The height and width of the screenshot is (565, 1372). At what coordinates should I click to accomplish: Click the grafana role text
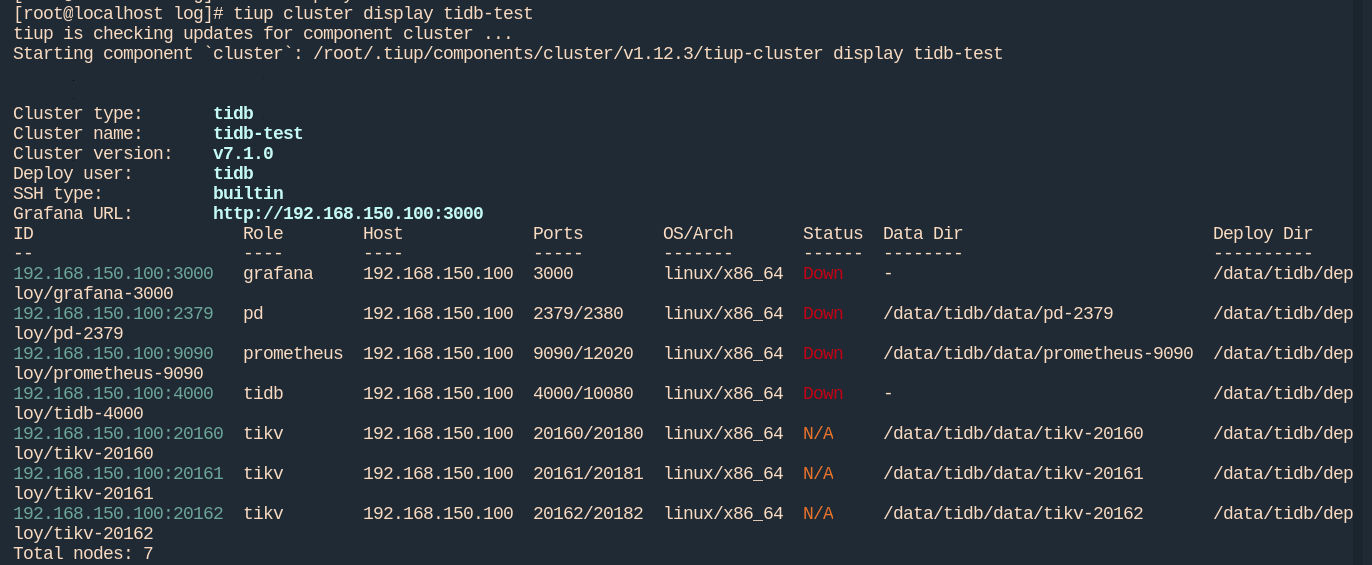(278, 273)
